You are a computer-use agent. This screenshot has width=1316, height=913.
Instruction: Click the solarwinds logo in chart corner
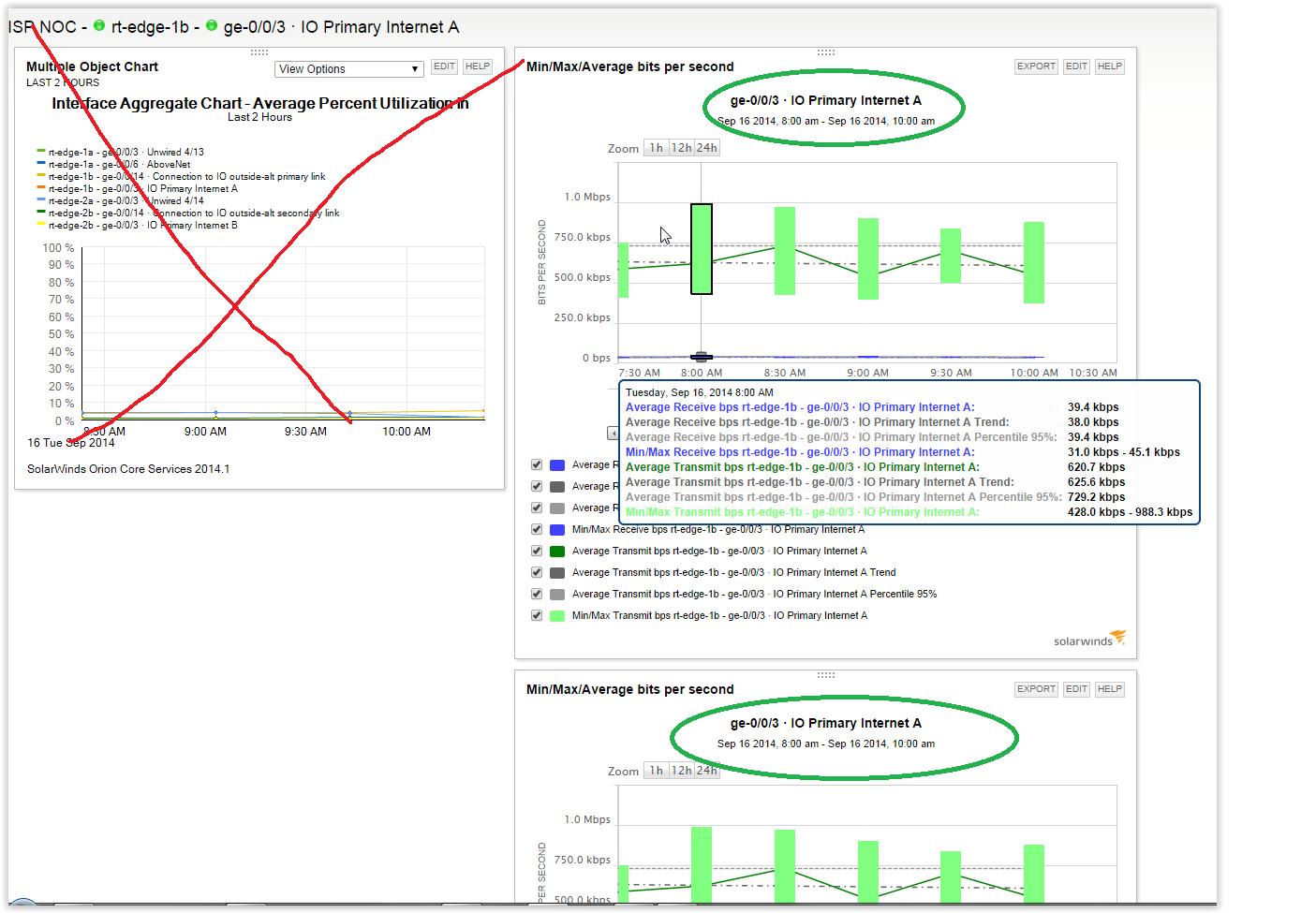[1089, 639]
